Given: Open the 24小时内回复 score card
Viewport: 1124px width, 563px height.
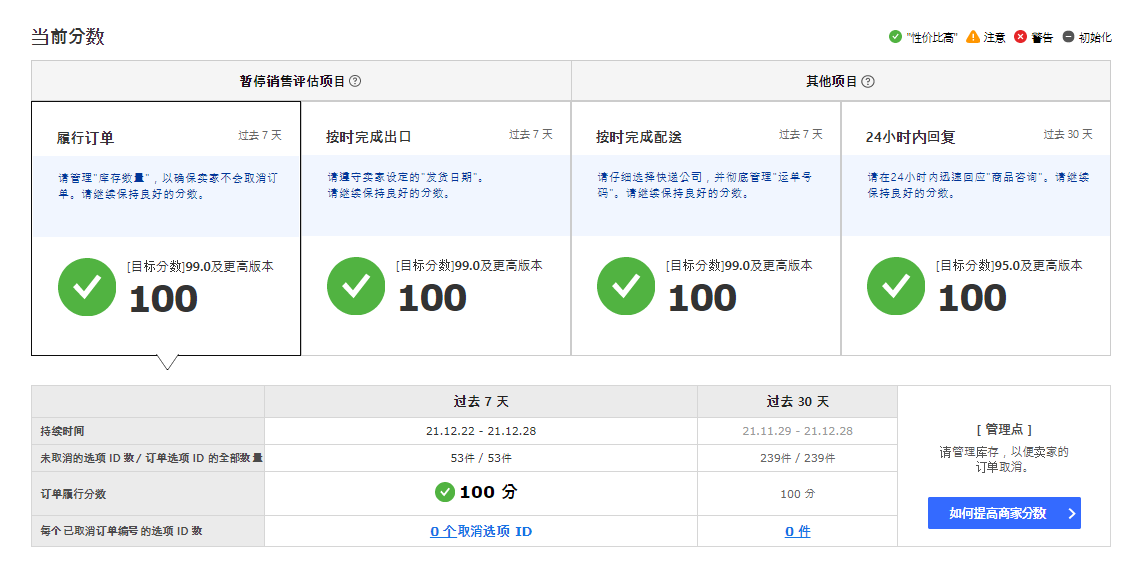Looking at the screenshot, I should tap(976, 228).
